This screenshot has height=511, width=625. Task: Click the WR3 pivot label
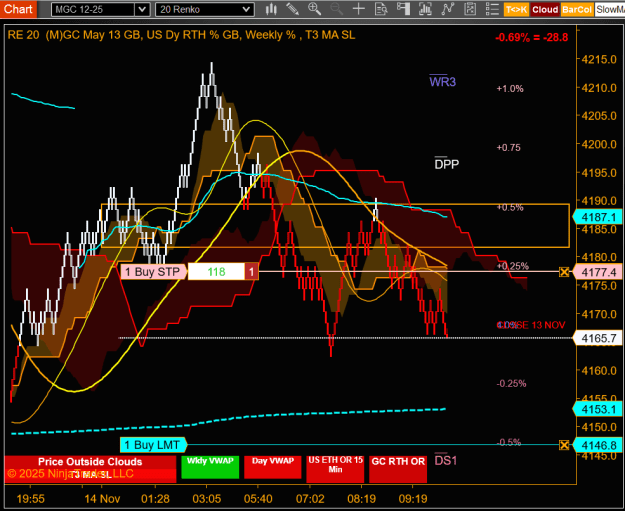(x=442, y=81)
